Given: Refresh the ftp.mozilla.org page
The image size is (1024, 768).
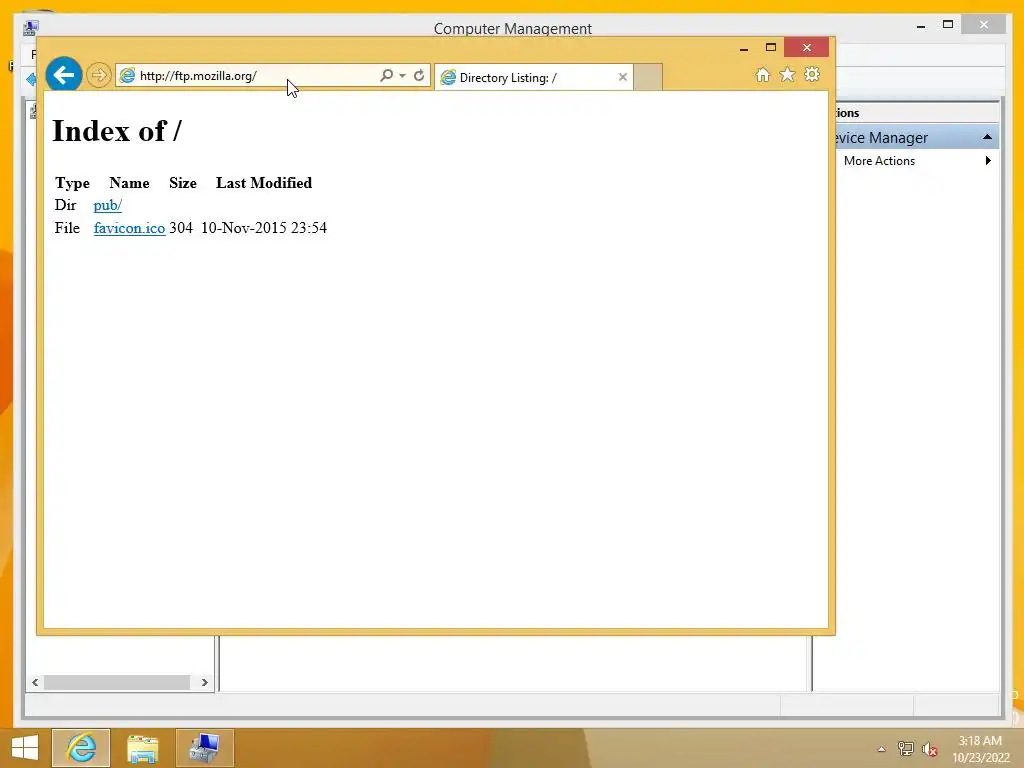Looking at the screenshot, I should click(x=419, y=75).
